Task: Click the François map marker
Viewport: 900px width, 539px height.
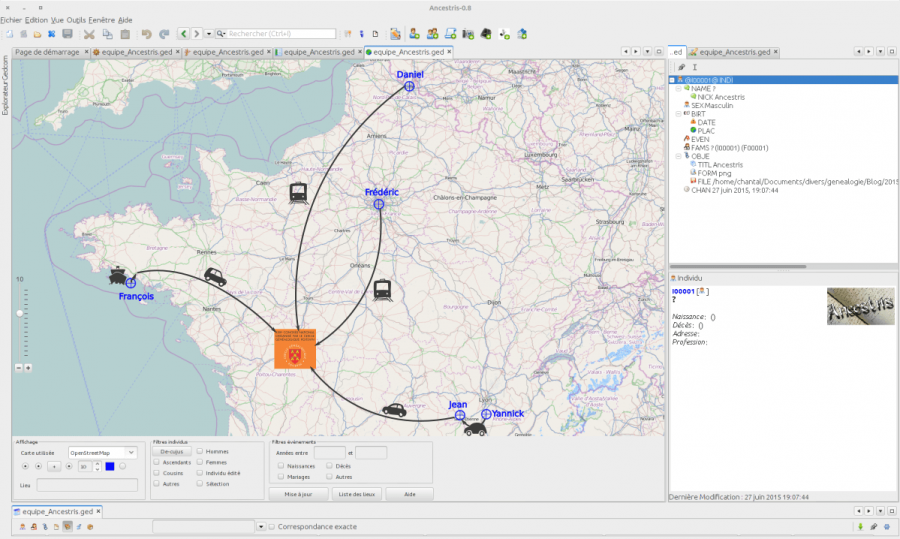Action: [131, 283]
